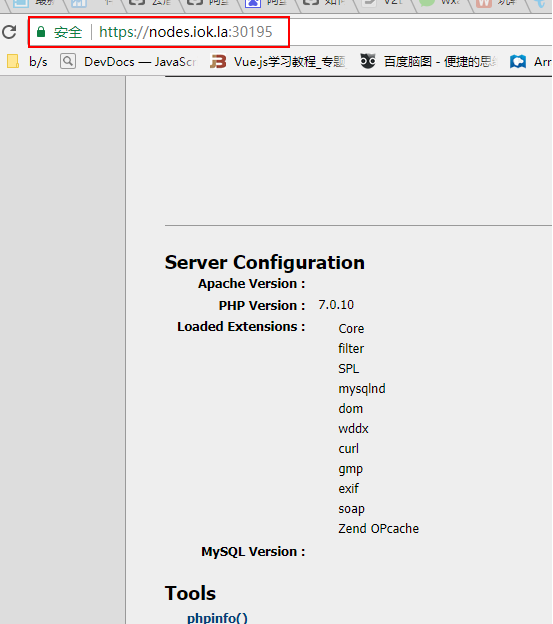Open the phpinfo() link under Tools
Viewport: 553px width, 624px height.
click(217, 617)
